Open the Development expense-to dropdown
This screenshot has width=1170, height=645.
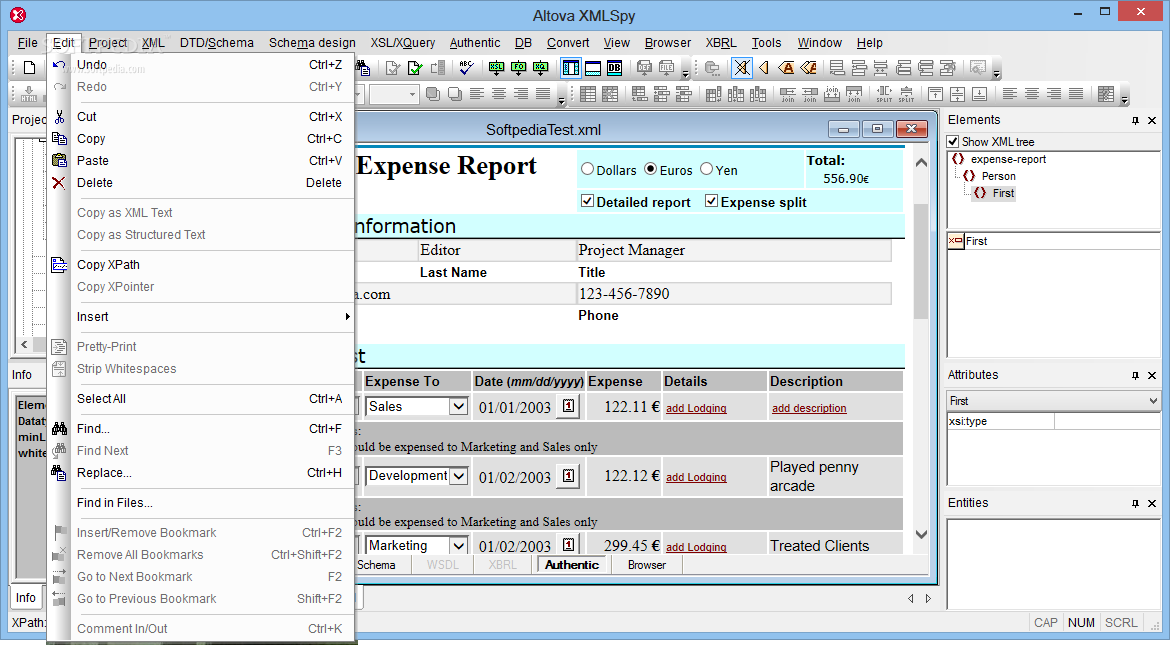pos(458,476)
